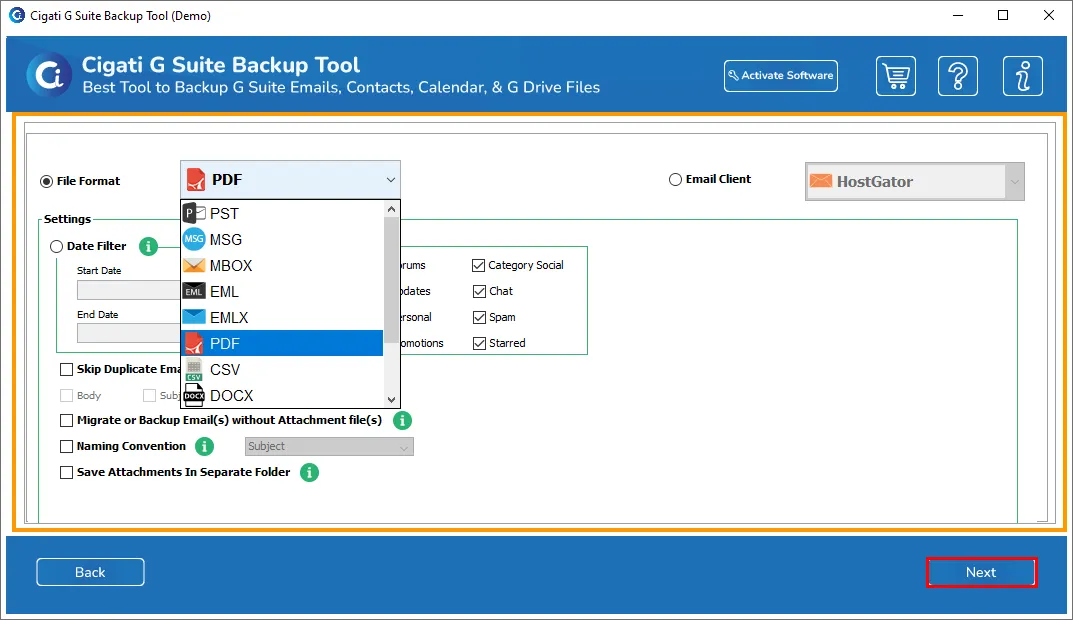1073x620 pixels.
Task: Uncheck the Chat checkbox
Action: coord(479,292)
